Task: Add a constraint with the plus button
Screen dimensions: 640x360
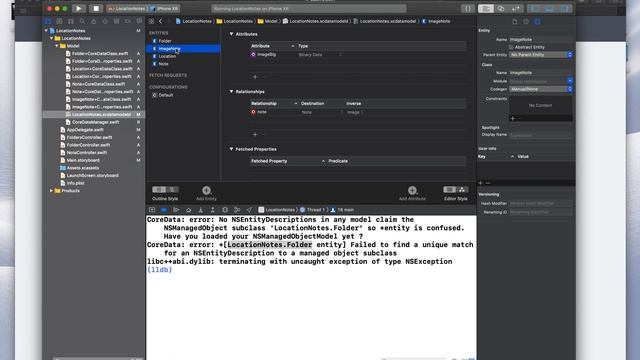Action: 513,118
